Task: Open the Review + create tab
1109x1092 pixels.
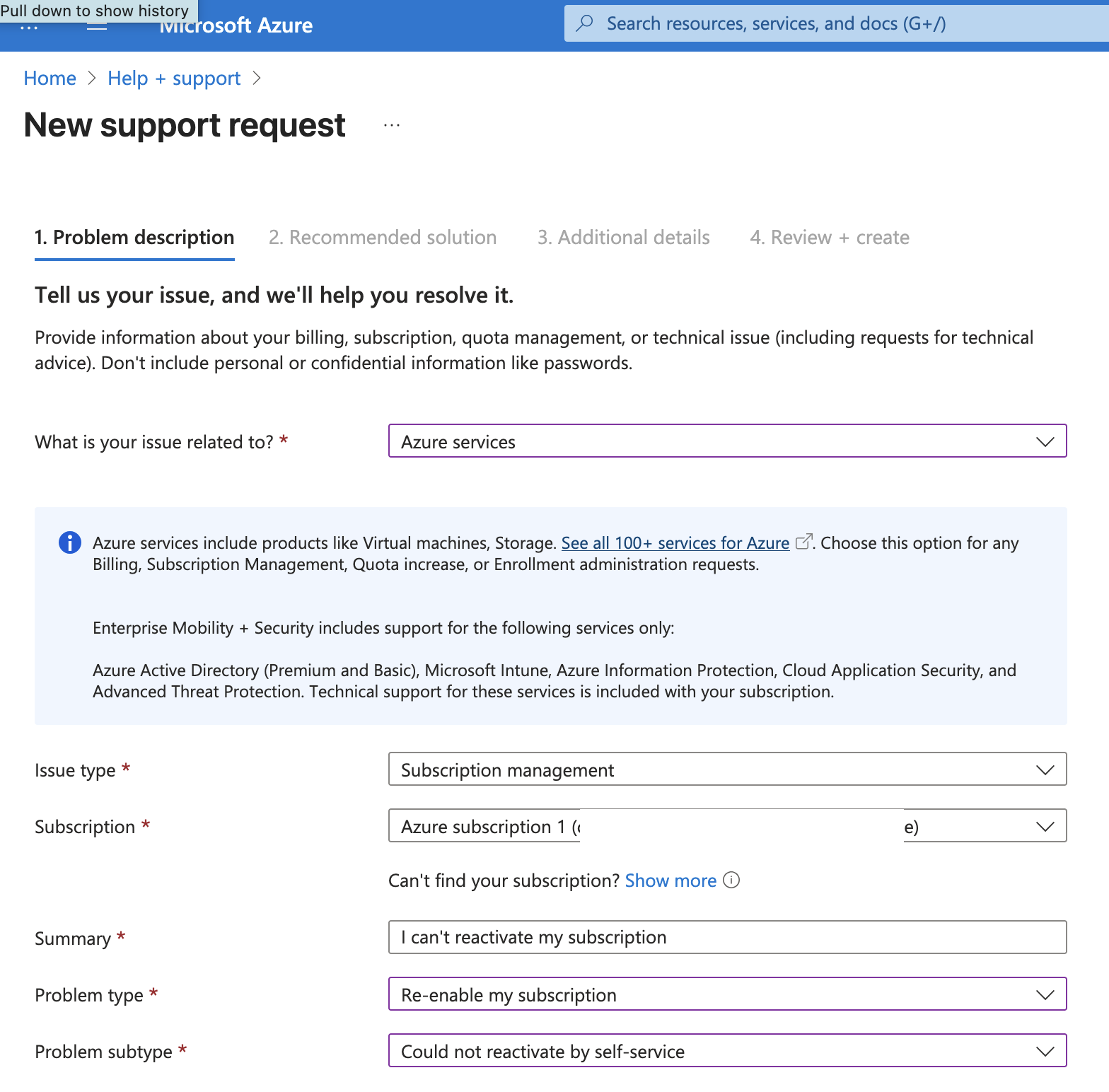Action: click(x=830, y=238)
